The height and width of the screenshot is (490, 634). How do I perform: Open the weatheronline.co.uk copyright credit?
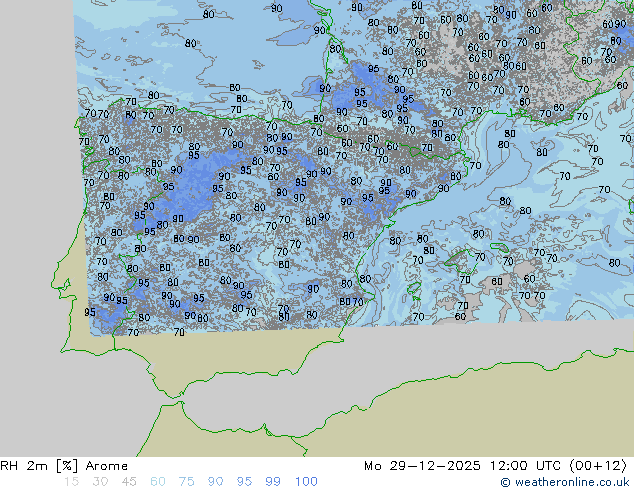565,482
